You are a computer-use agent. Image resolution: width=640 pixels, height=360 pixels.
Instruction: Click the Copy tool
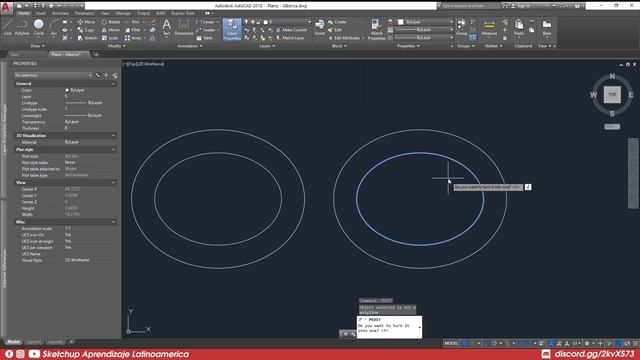(x=86, y=30)
